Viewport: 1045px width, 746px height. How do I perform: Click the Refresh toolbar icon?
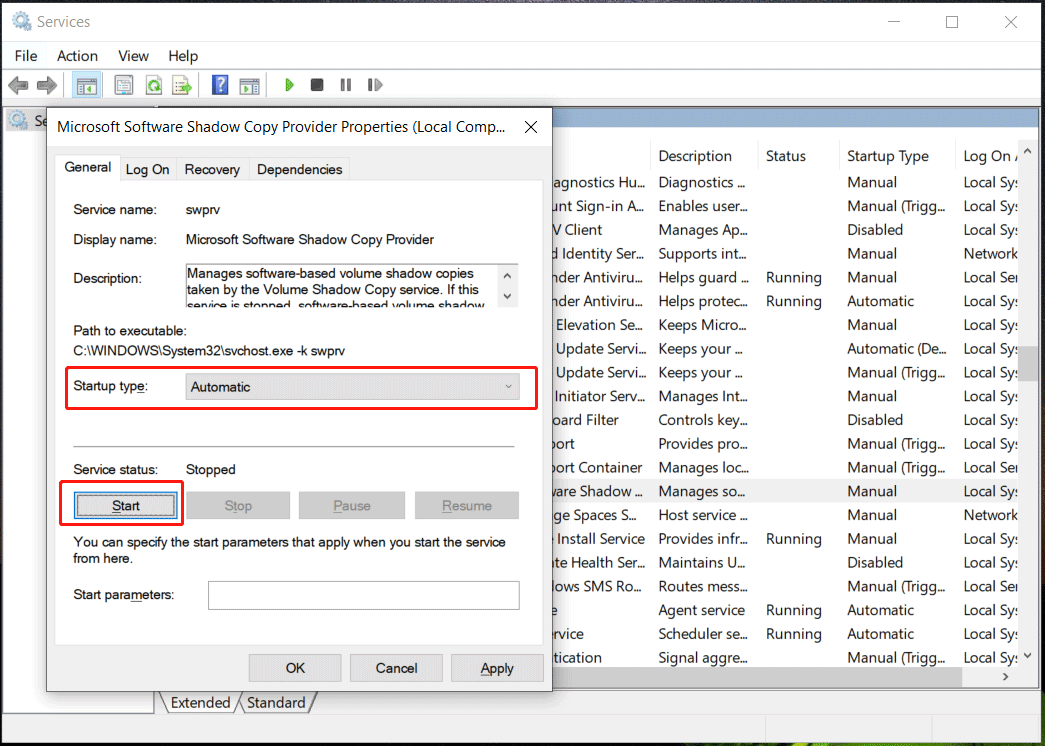pyautogui.click(x=153, y=86)
